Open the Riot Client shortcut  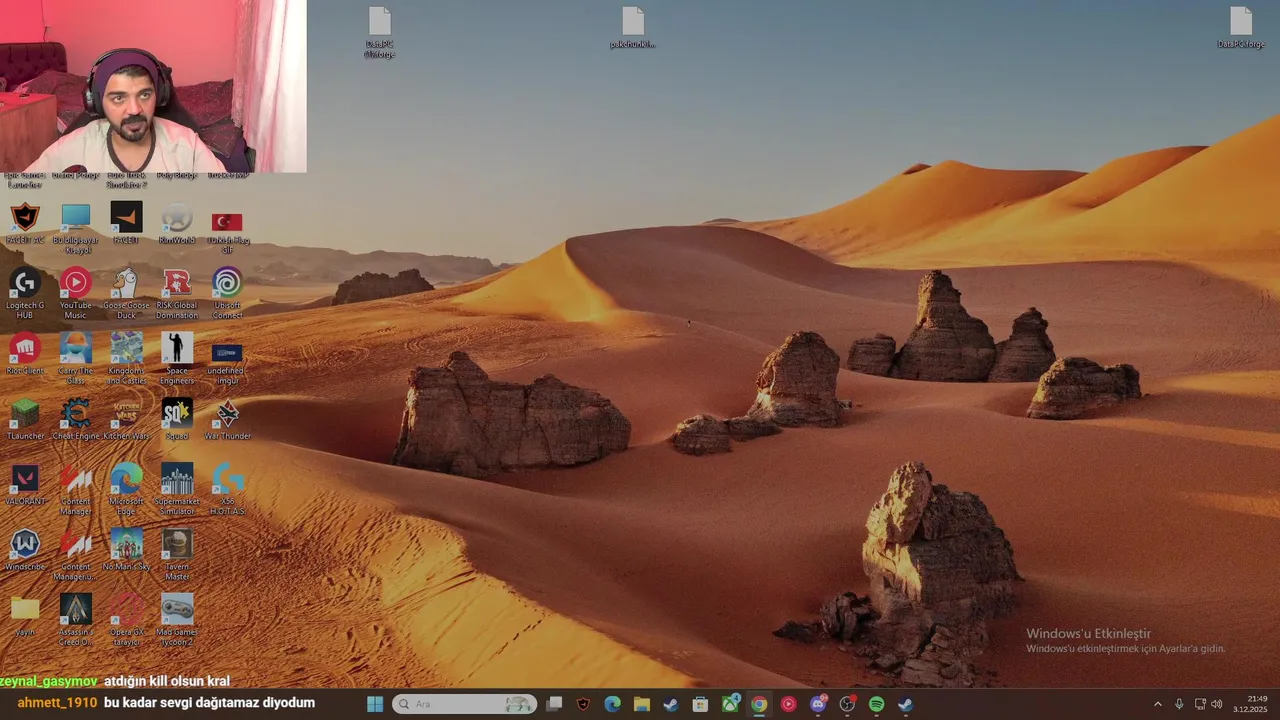coord(25,354)
